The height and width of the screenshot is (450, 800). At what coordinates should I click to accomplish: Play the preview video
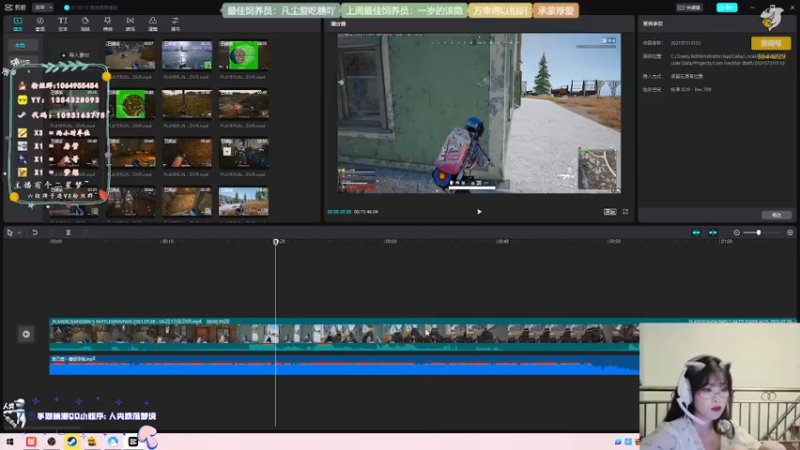click(479, 212)
